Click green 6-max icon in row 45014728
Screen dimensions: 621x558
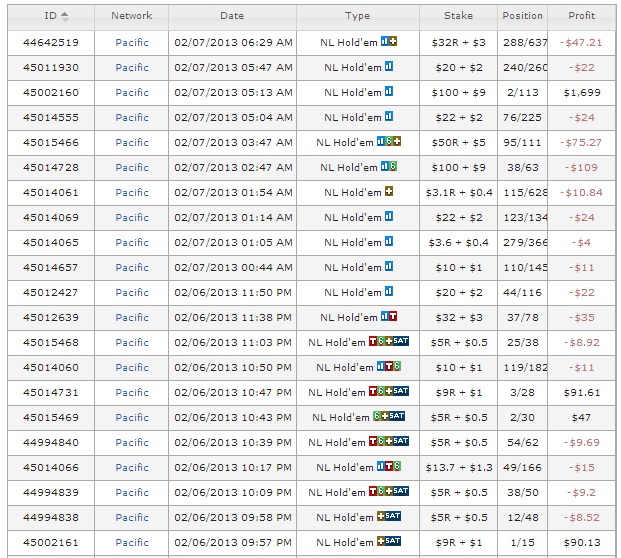pyautogui.click(x=394, y=167)
